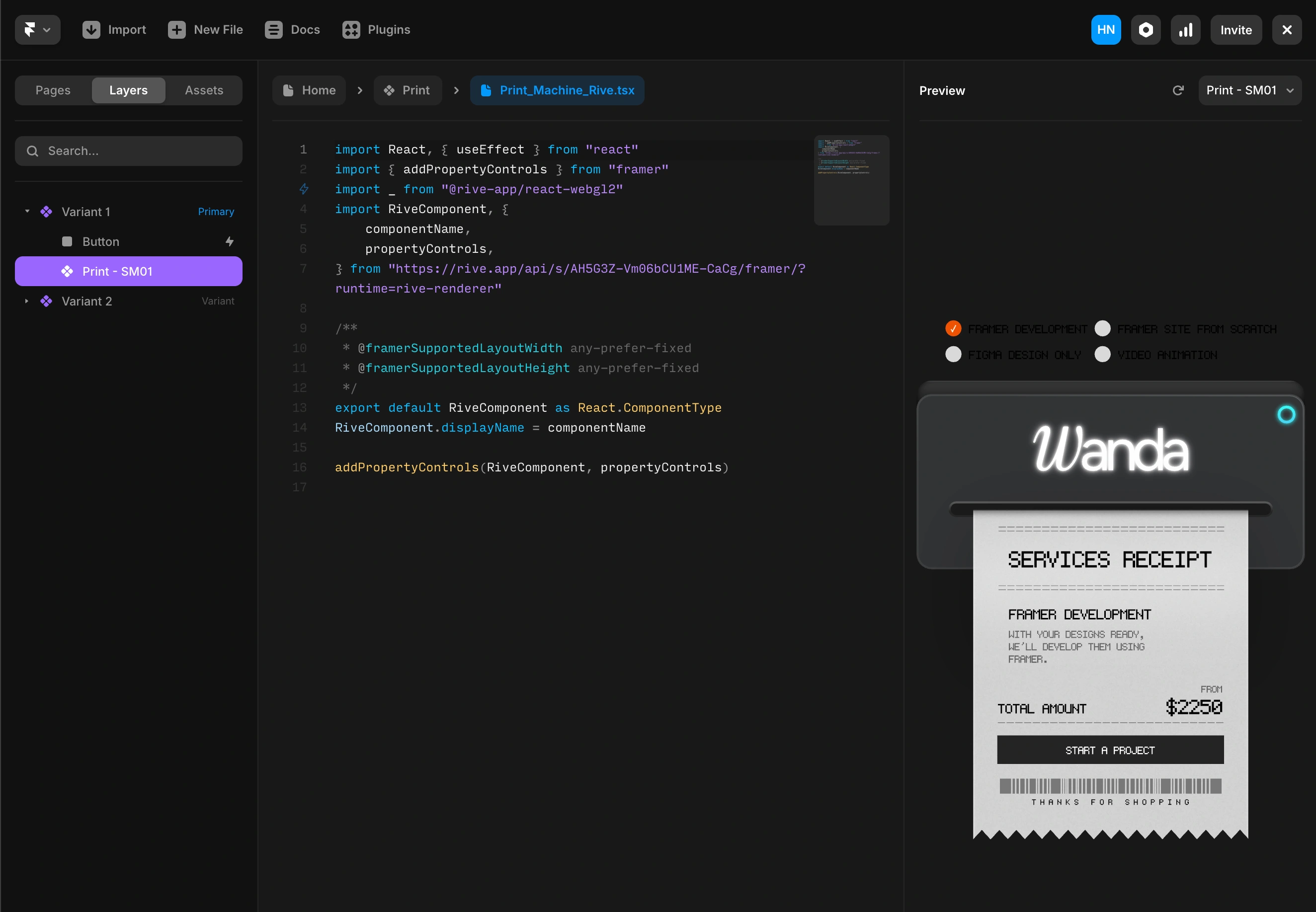1316x912 pixels.
Task: Click the New File plus icon
Action: [176, 30]
